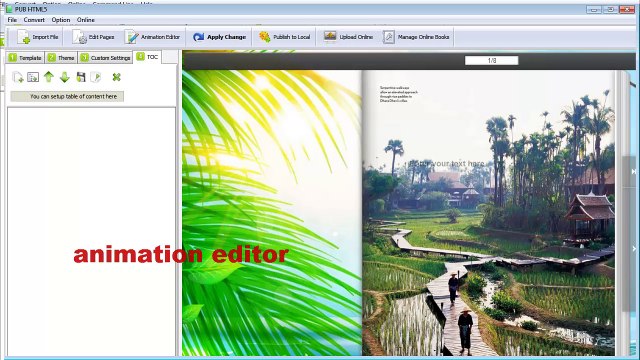Click Apply Change in the toolbar
Screen dimensions: 640x360
coord(220,37)
